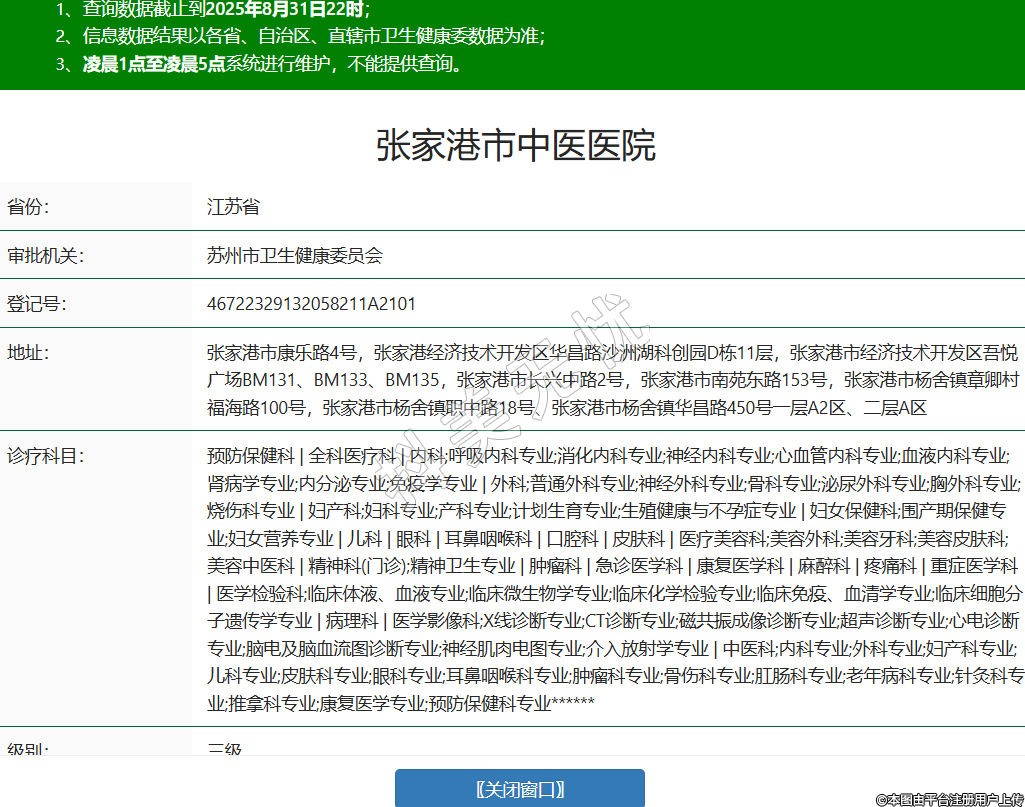Click the value 苏州市卫生健康委员会
Screen dimensions: 1025x807
294,255
